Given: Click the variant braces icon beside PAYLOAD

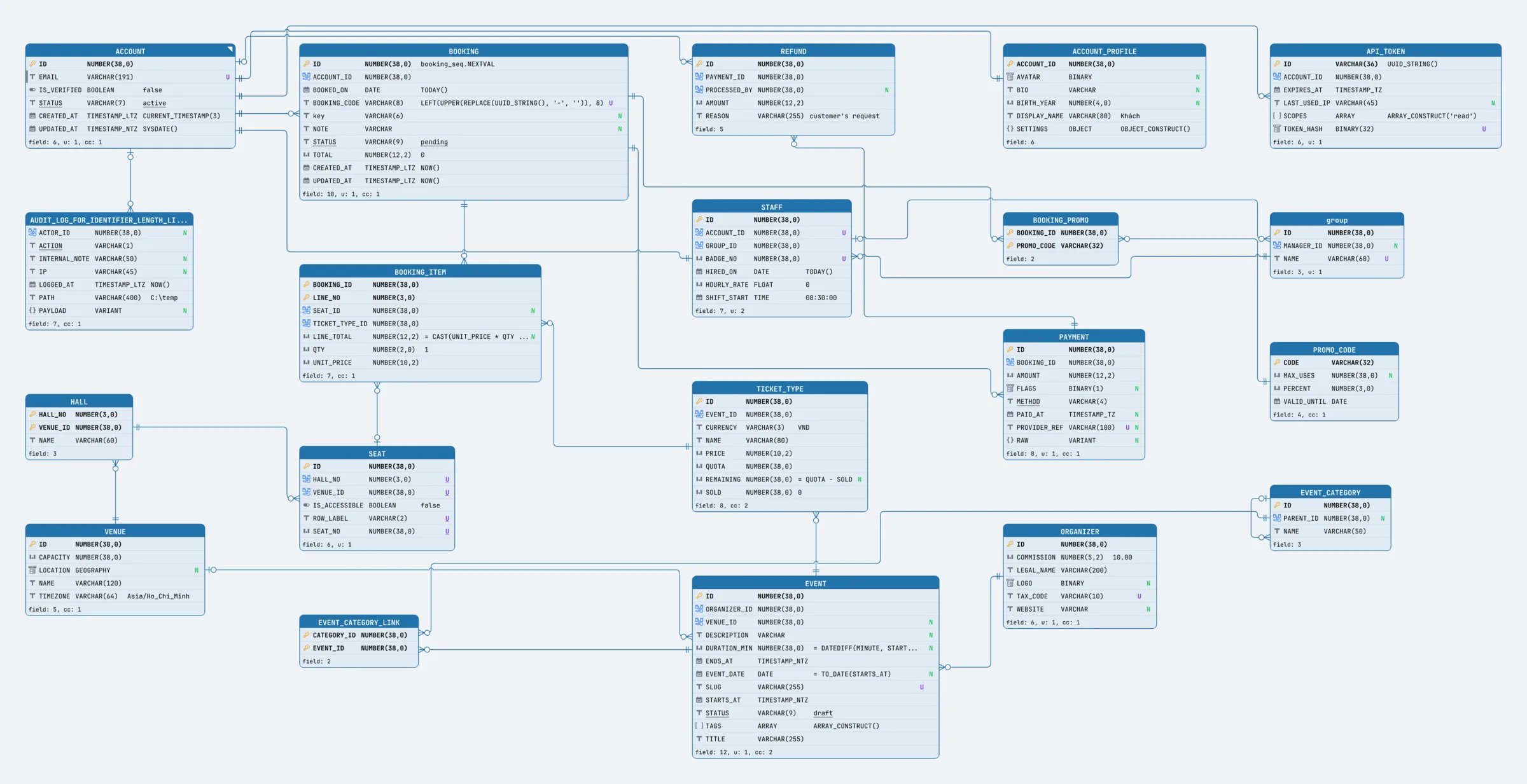Looking at the screenshot, I should [32, 311].
